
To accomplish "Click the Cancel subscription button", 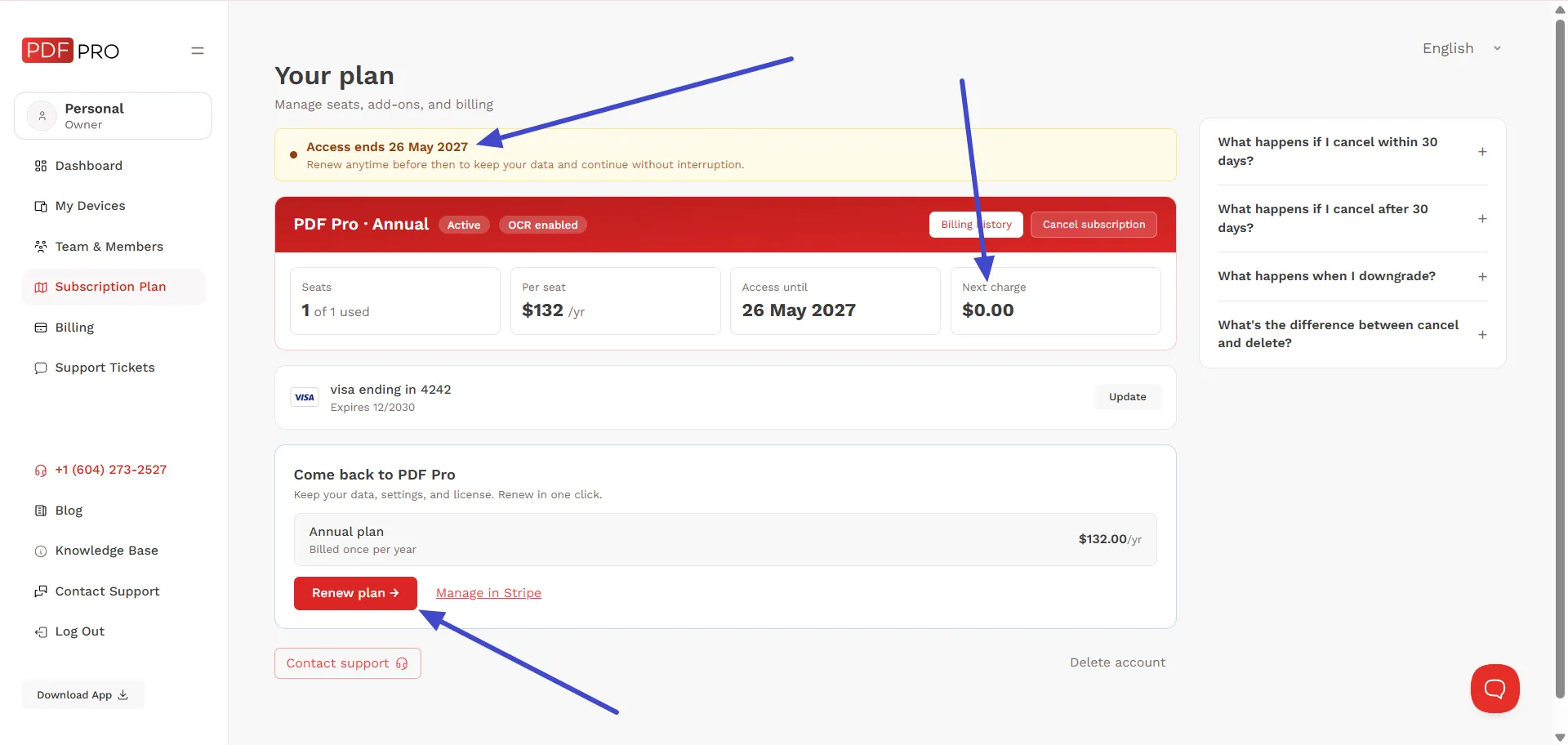I will tap(1094, 225).
